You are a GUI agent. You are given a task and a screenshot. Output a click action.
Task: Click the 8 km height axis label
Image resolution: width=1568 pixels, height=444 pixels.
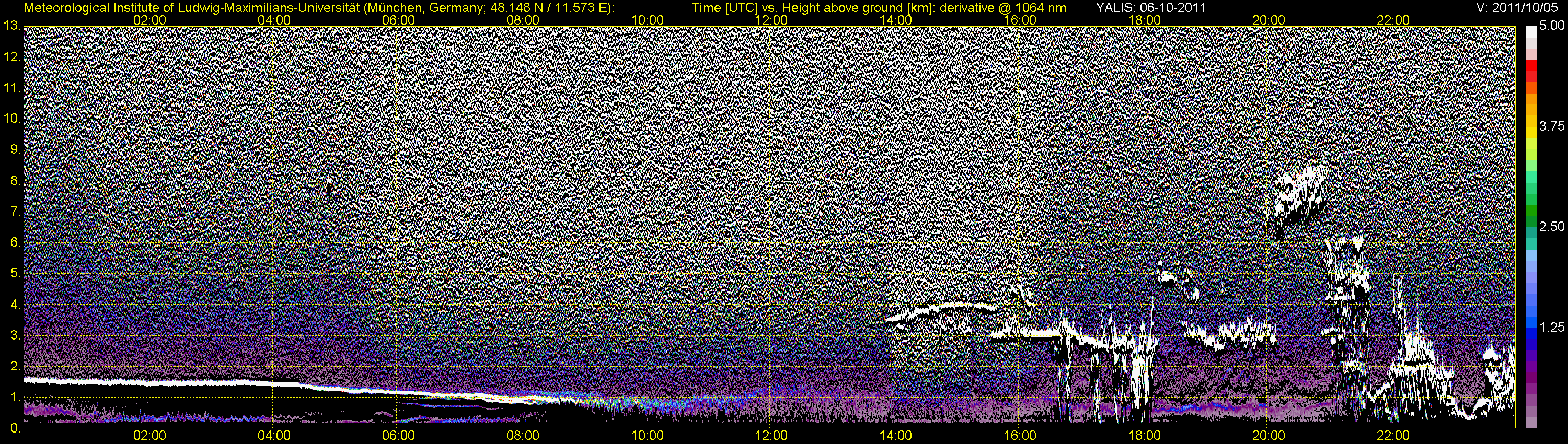click(x=15, y=181)
